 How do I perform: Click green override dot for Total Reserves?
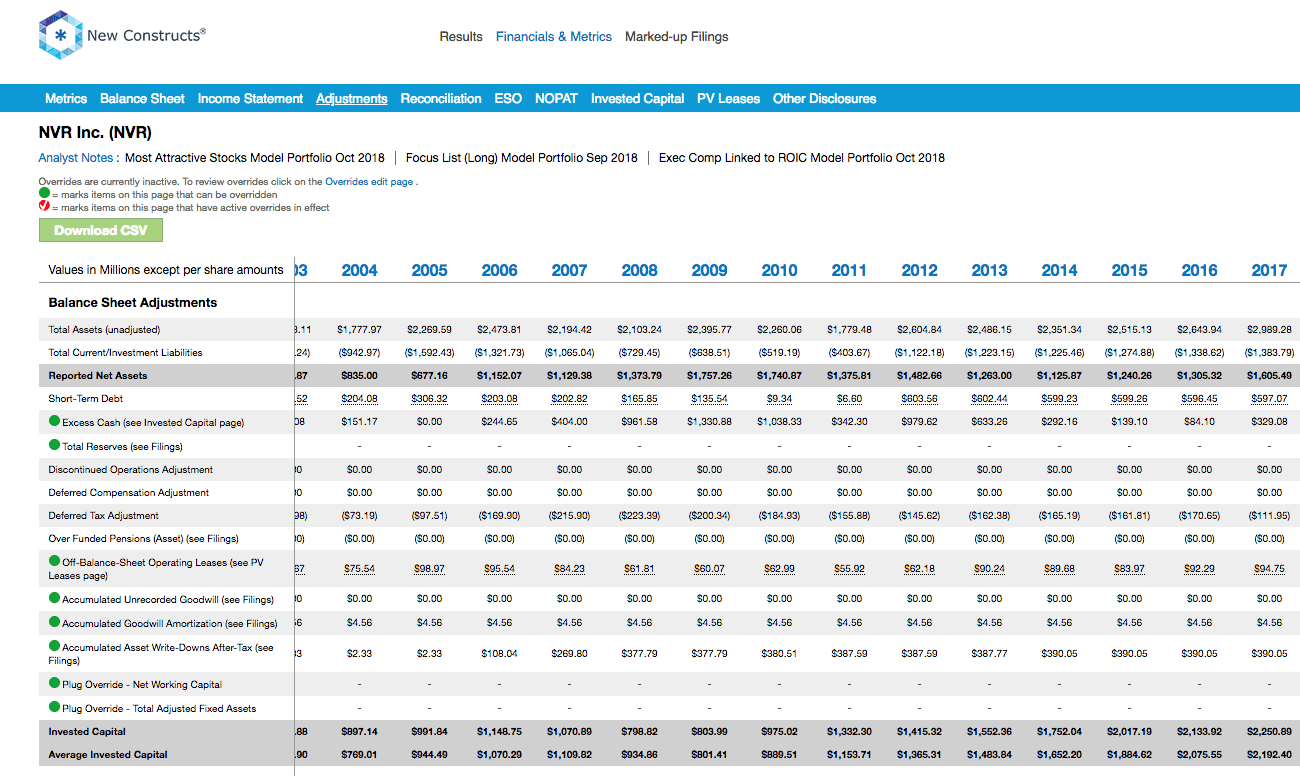coord(54,445)
